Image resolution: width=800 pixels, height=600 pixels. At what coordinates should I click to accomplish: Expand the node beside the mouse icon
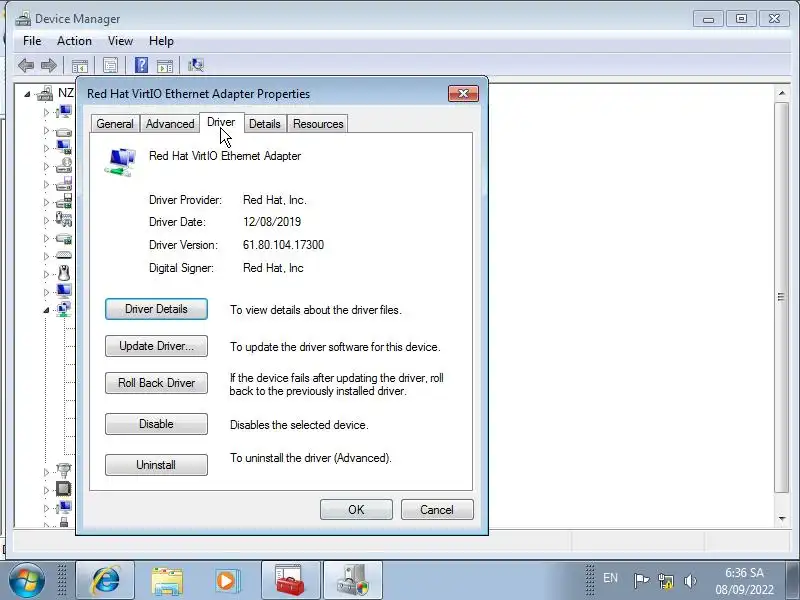[46, 274]
